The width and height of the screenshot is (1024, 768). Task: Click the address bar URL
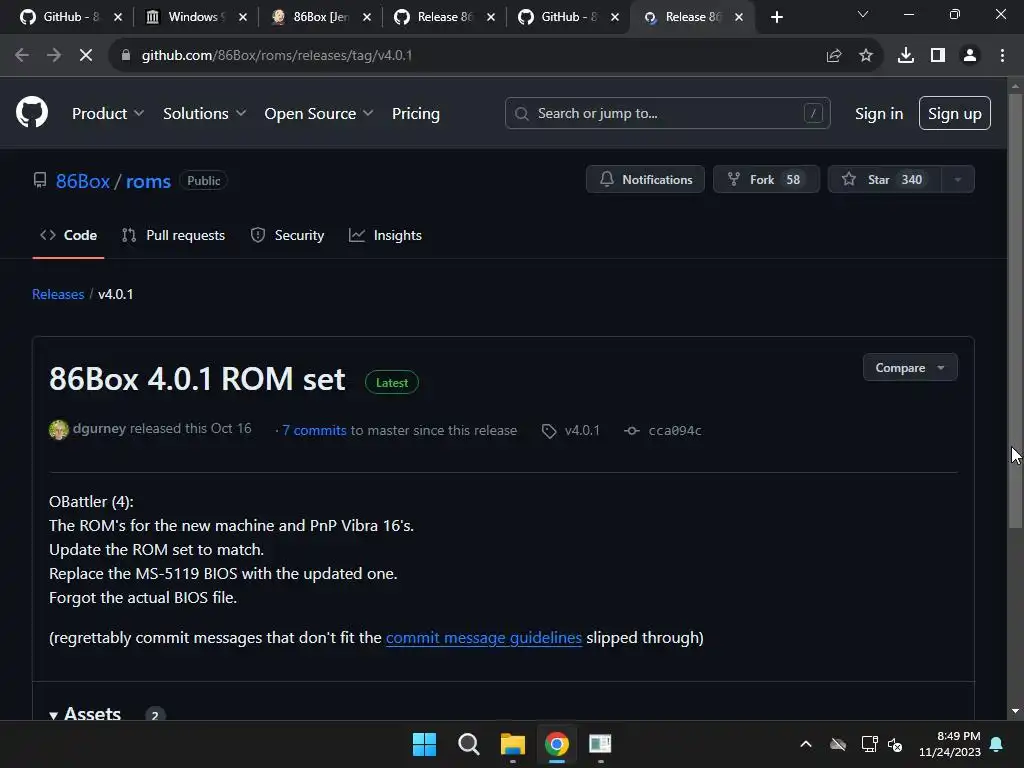pos(277,56)
